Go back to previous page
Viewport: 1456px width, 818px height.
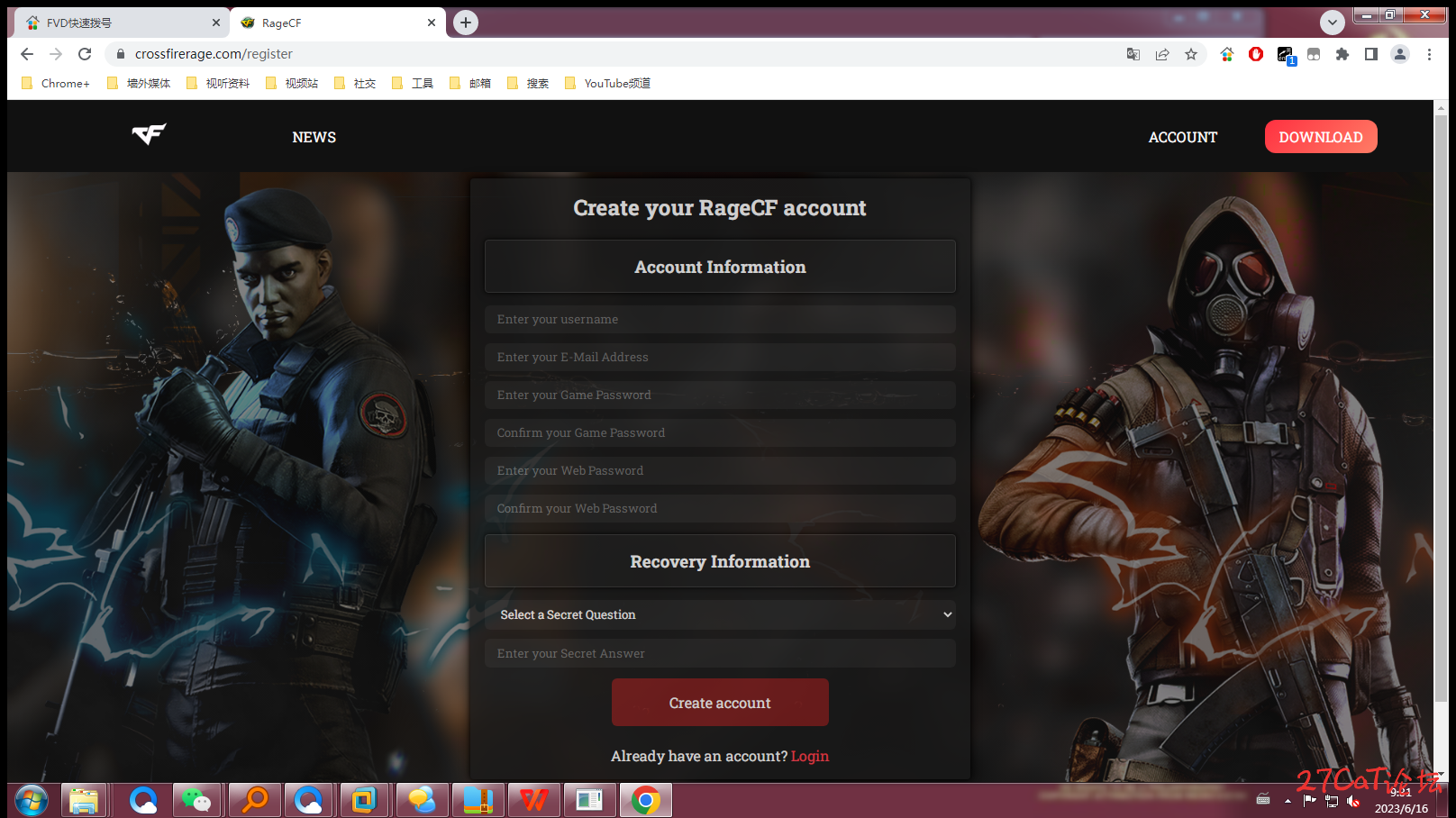27,54
